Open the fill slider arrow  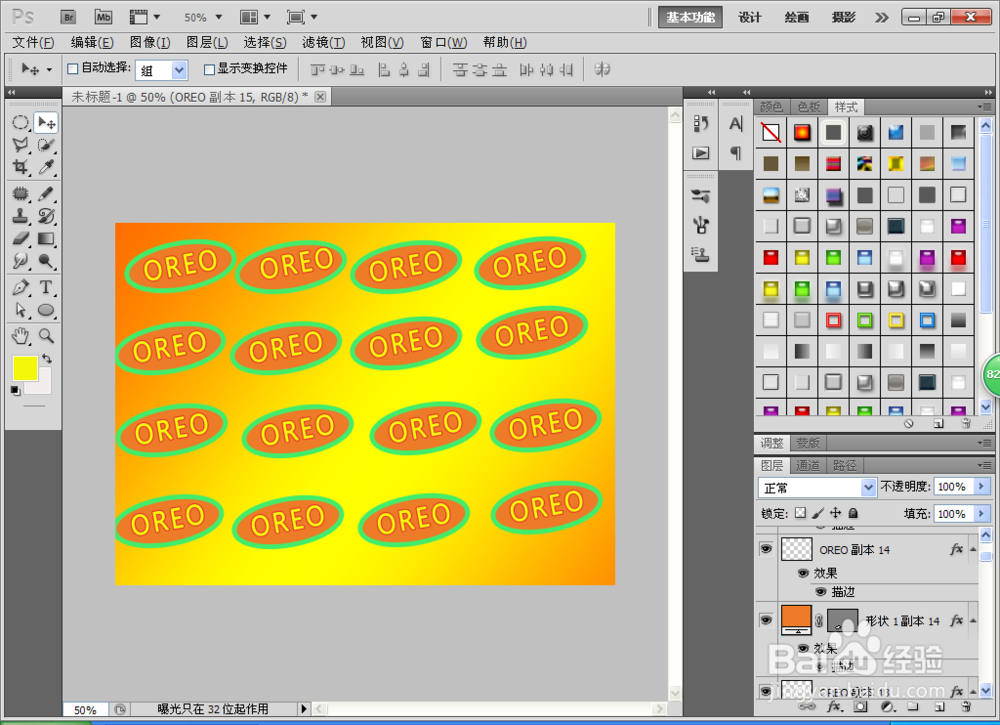coord(982,513)
